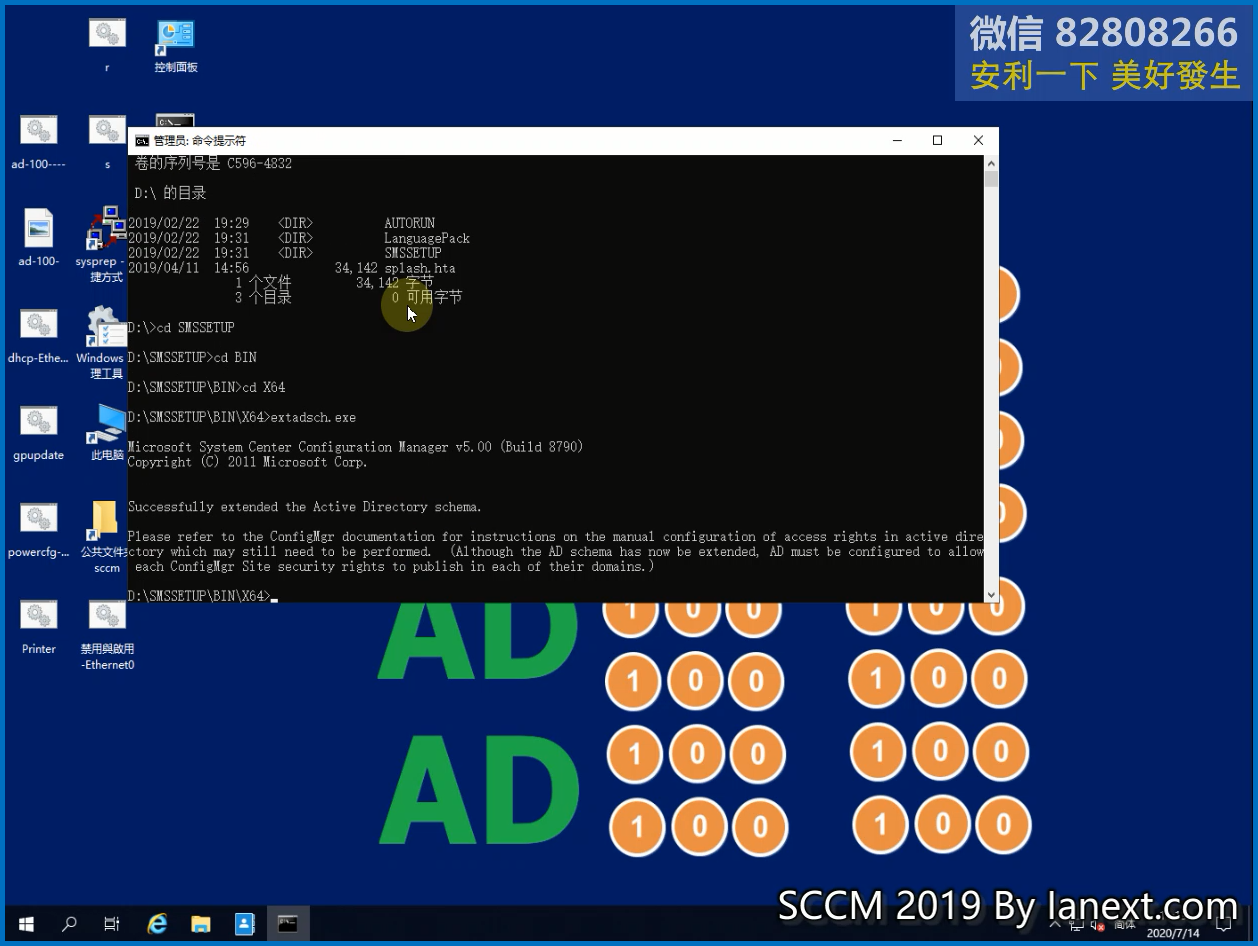
Task: Click the "Successfully extended the Active Directory schema." line
Action: click(x=305, y=507)
